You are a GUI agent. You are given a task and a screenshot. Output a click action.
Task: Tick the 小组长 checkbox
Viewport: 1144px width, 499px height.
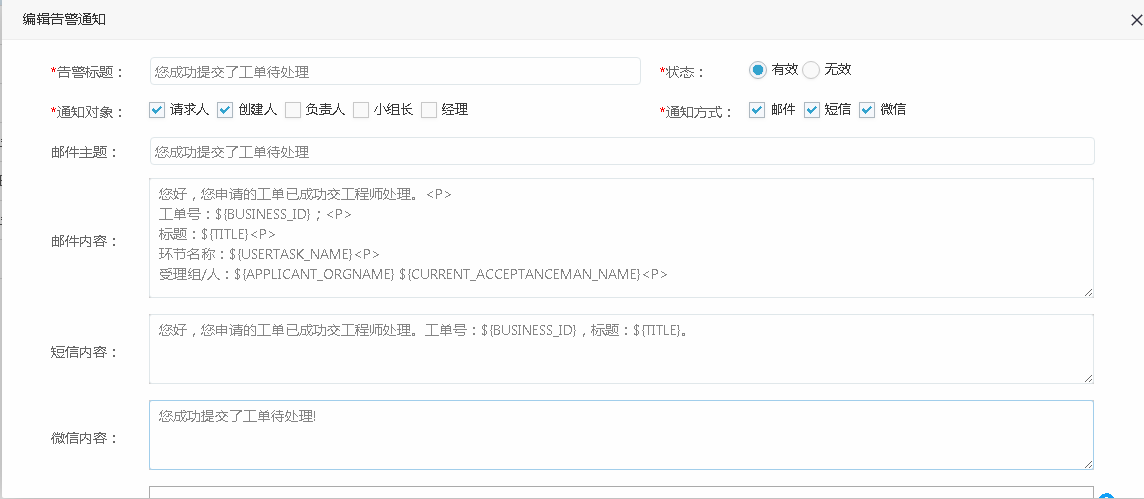click(361, 110)
